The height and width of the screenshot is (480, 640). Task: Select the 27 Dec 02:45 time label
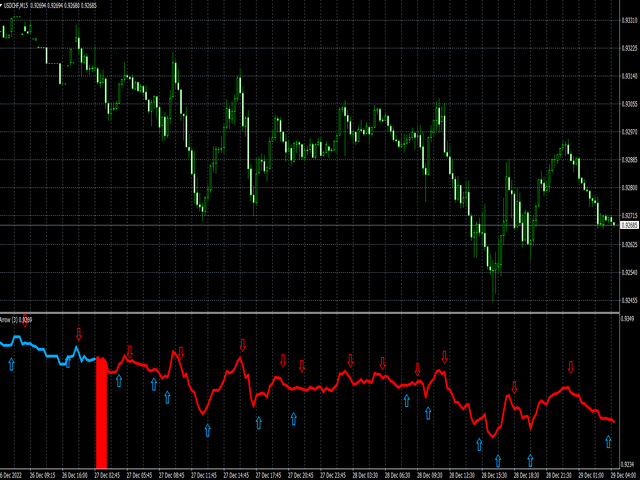coord(107,476)
